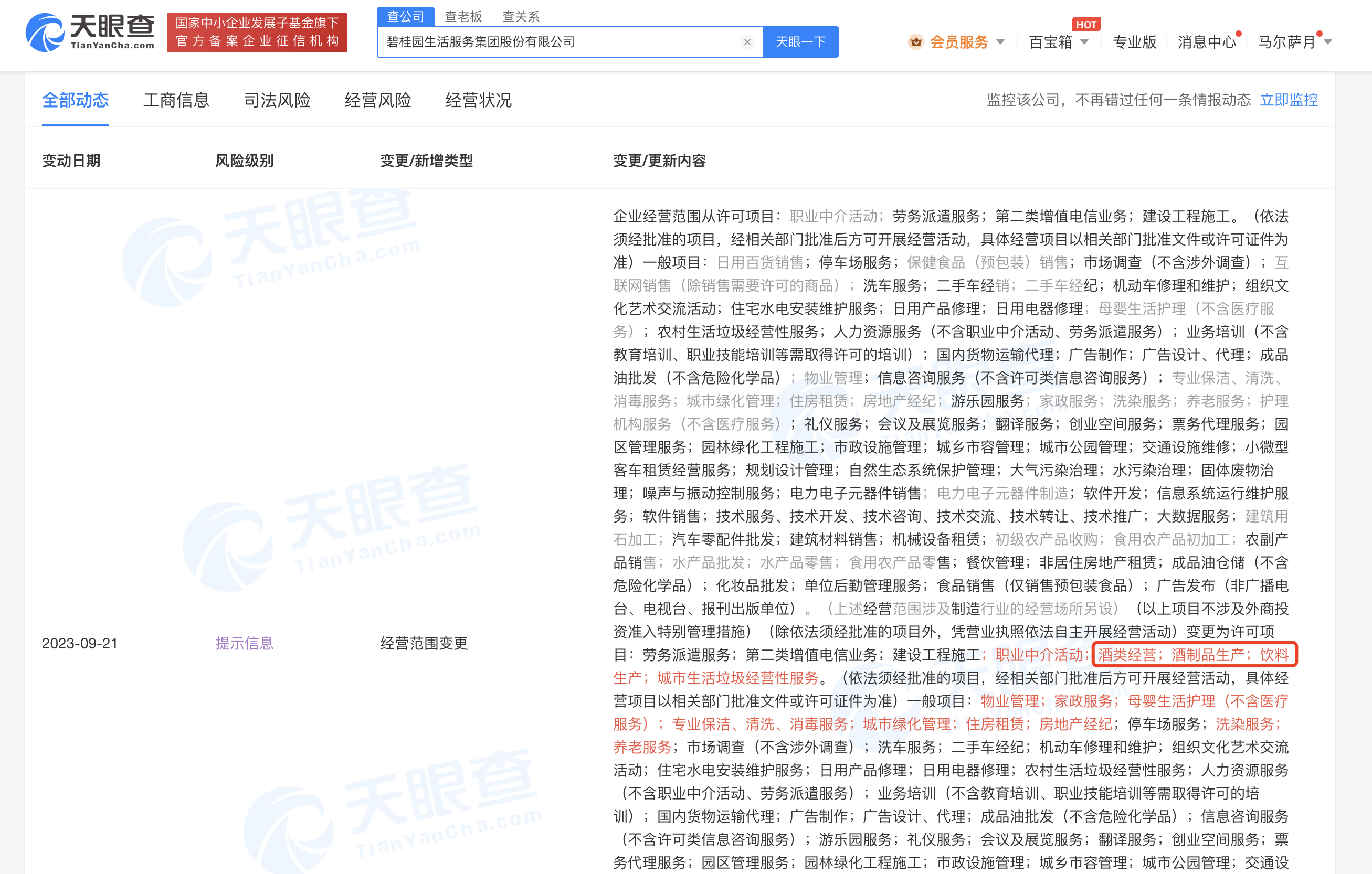1372x874 pixels.
Task: Clear the search box with the X icon
Action: [747, 41]
